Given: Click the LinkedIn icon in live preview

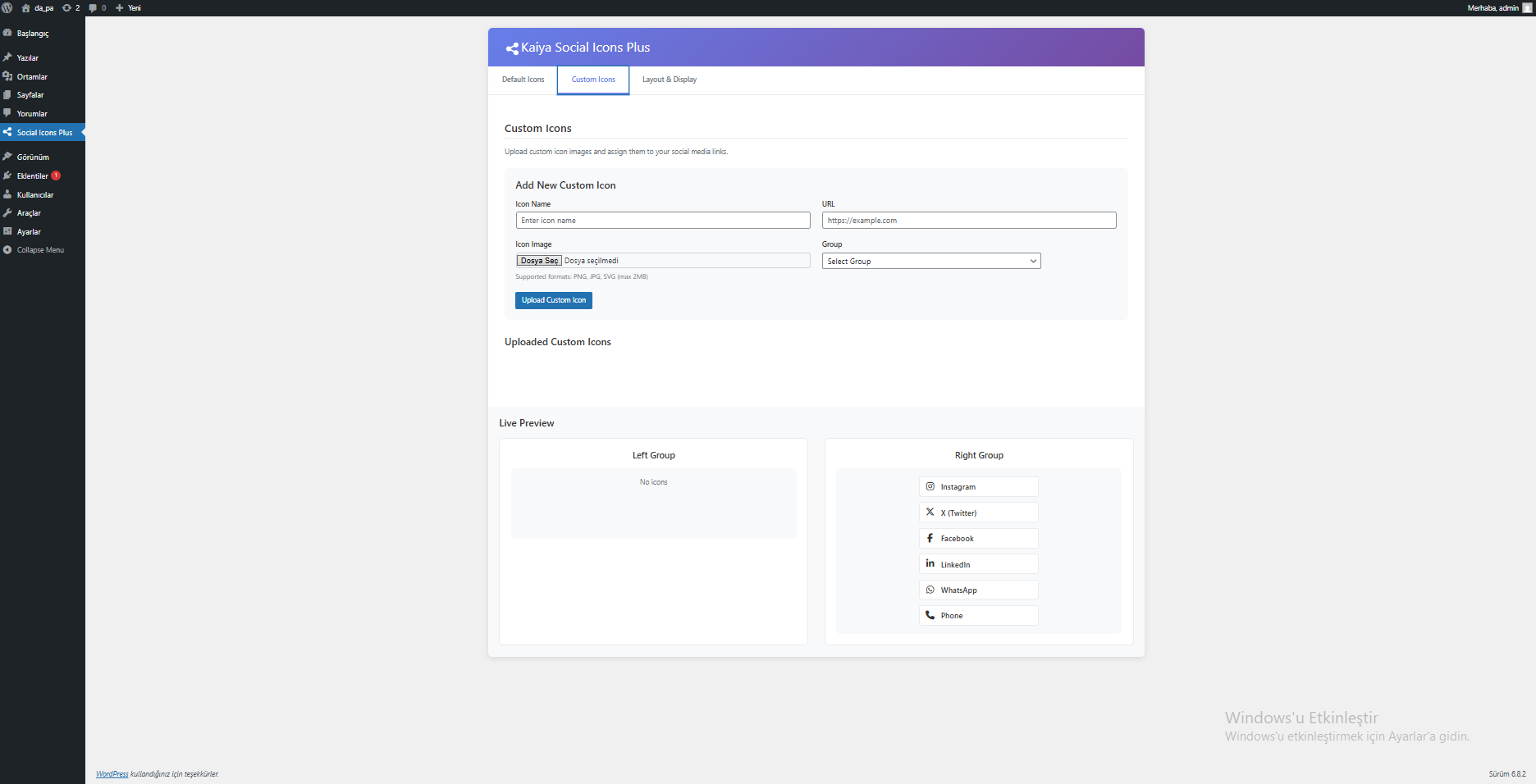Looking at the screenshot, I should [930, 563].
